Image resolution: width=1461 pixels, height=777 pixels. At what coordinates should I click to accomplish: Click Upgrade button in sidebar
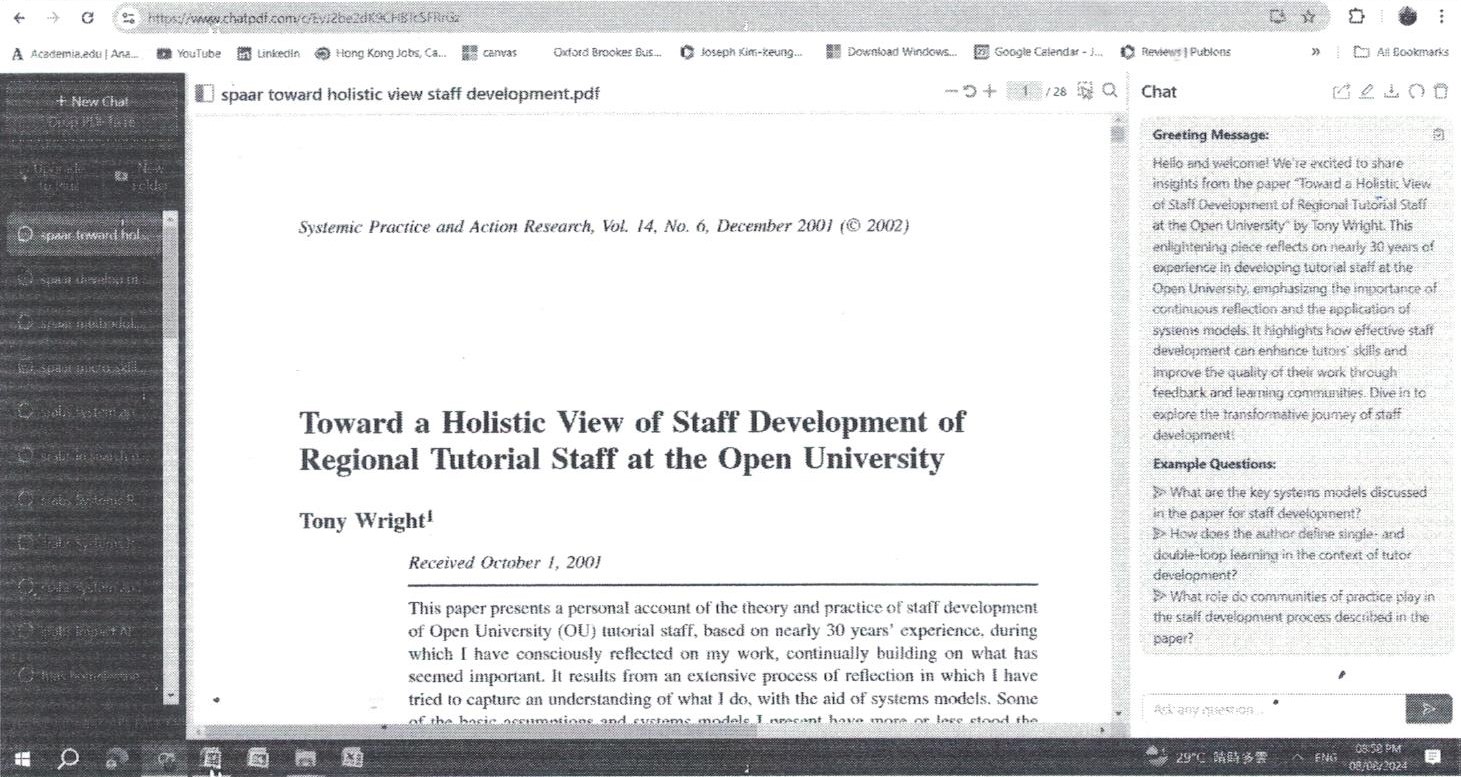(56, 177)
